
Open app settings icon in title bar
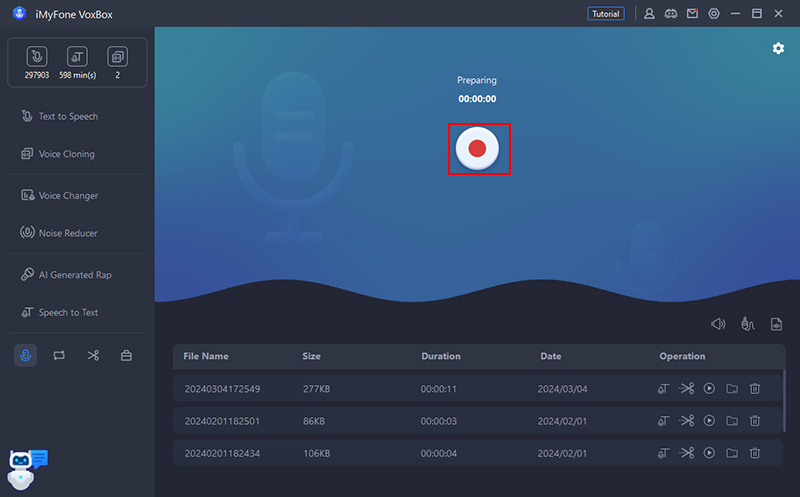point(714,14)
